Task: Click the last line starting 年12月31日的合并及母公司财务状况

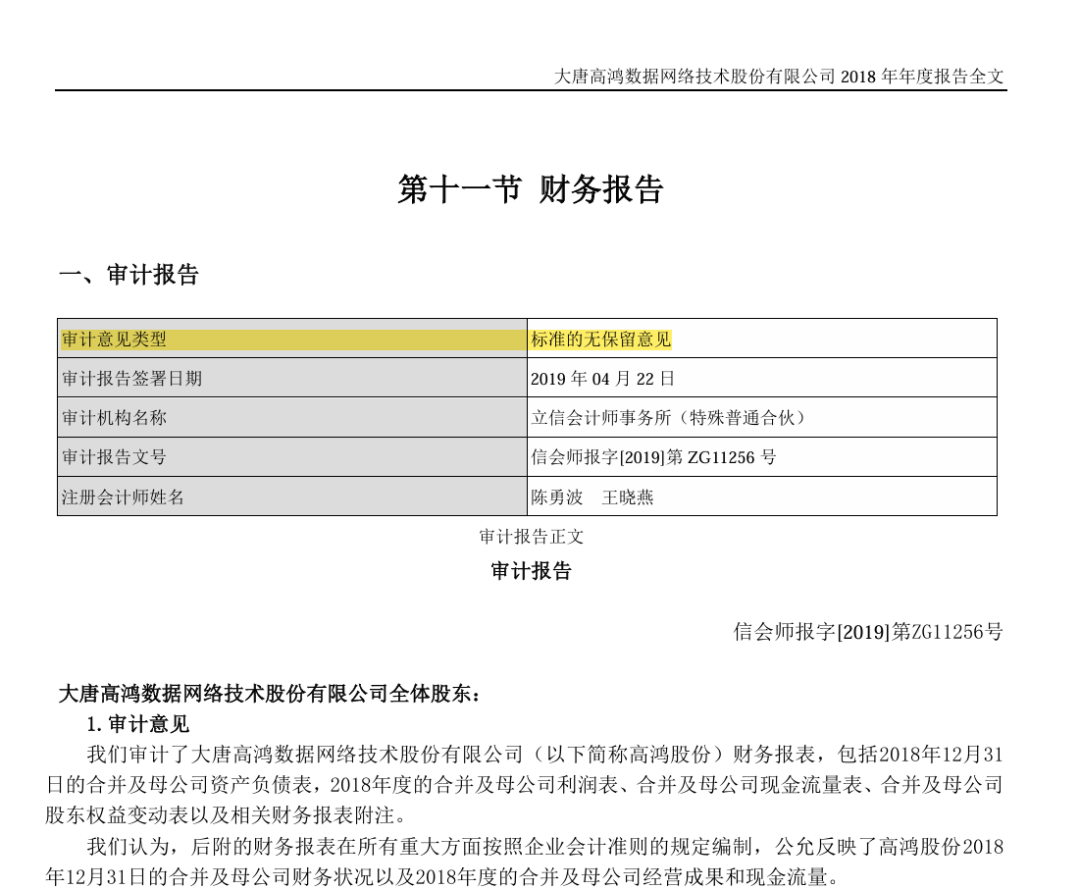Action: pos(444,877)
